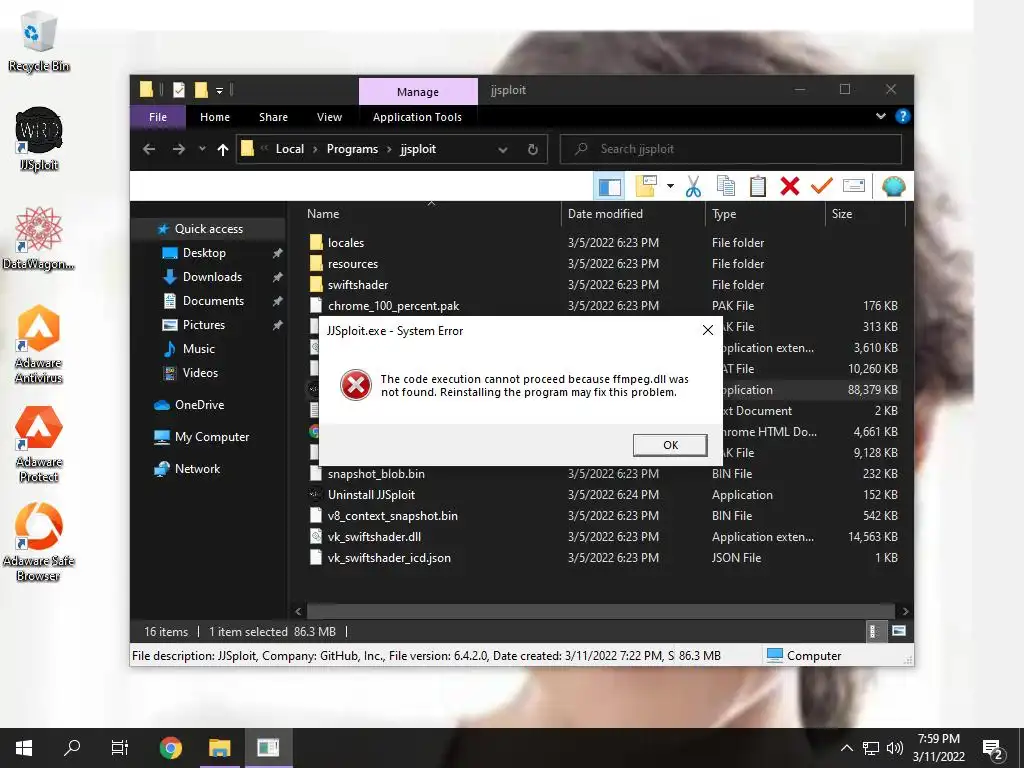Toggle the preview pane layout icon
Screen dimensions: 1024x768
[x=609, y=187]
